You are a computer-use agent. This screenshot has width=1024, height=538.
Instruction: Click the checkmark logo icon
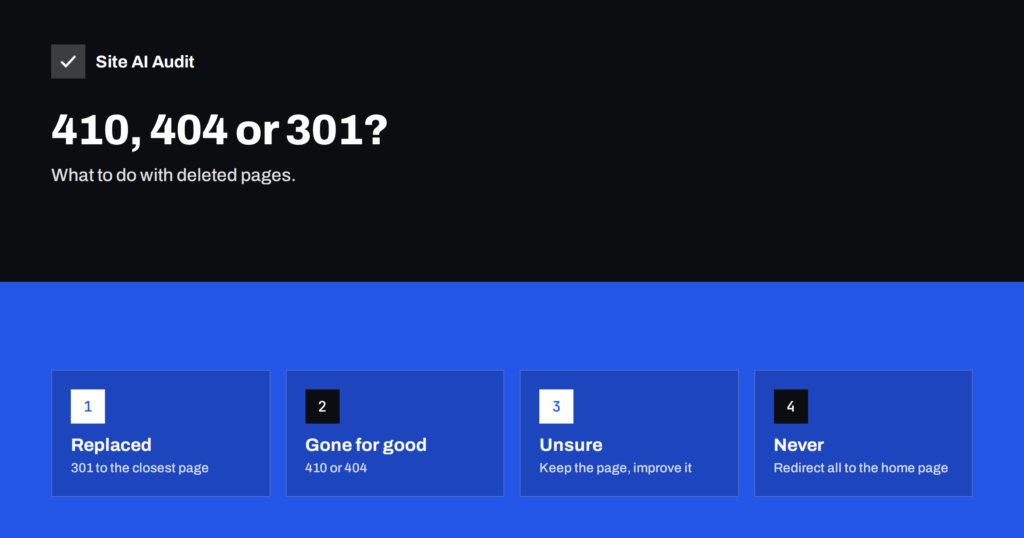[68, 61]
